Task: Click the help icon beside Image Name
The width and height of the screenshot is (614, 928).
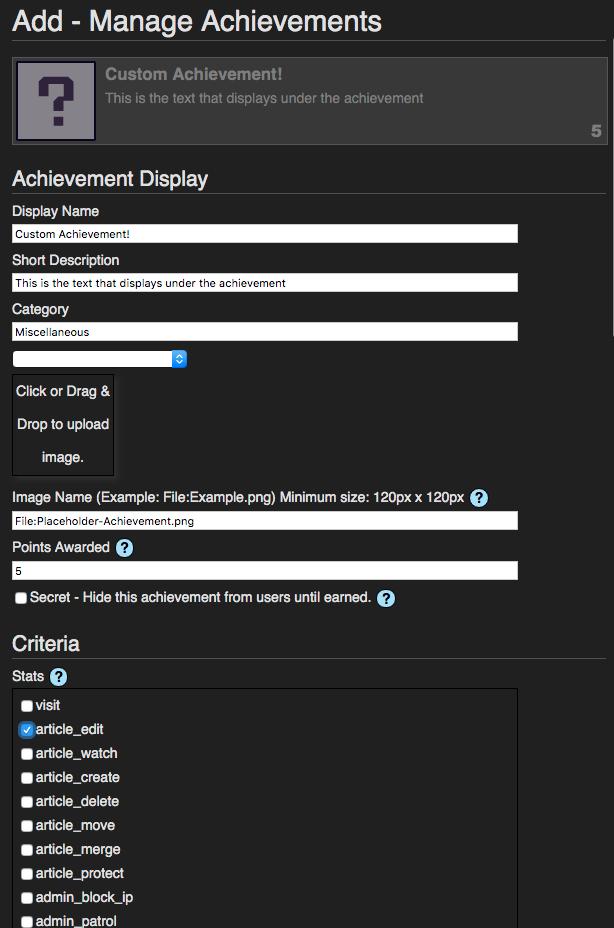Action: (479, 498)
